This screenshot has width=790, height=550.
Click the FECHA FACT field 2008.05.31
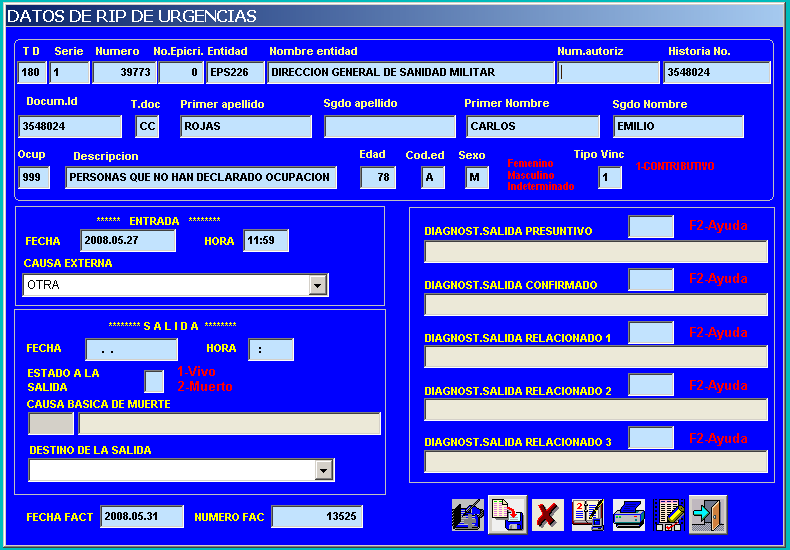point(142,517)
